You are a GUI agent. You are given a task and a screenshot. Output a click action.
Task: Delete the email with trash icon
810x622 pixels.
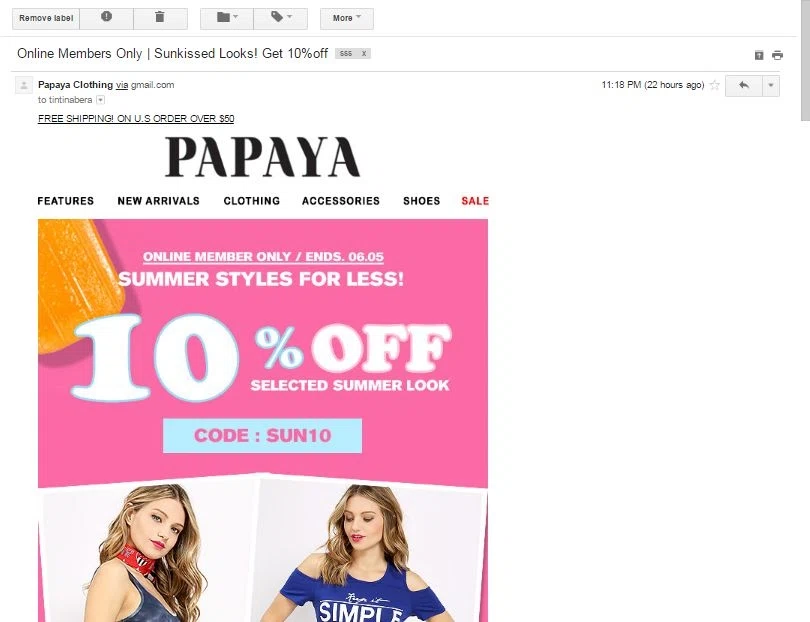160,19
